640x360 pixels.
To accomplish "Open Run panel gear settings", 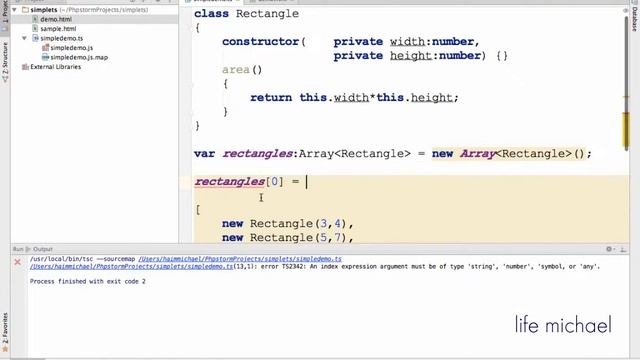I will tap(609, 249).
